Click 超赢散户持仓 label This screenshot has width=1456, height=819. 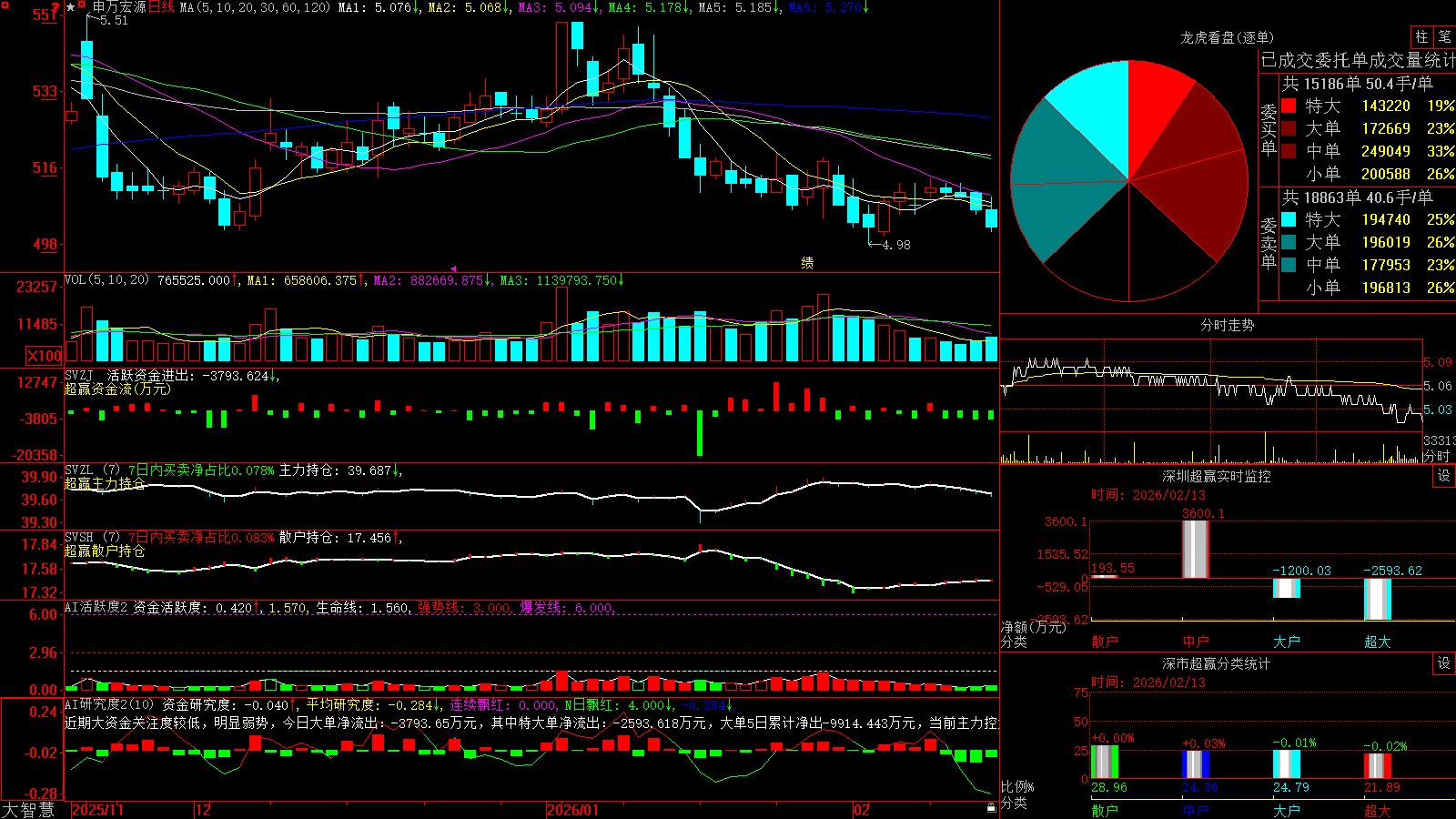(x=105, y=551)
